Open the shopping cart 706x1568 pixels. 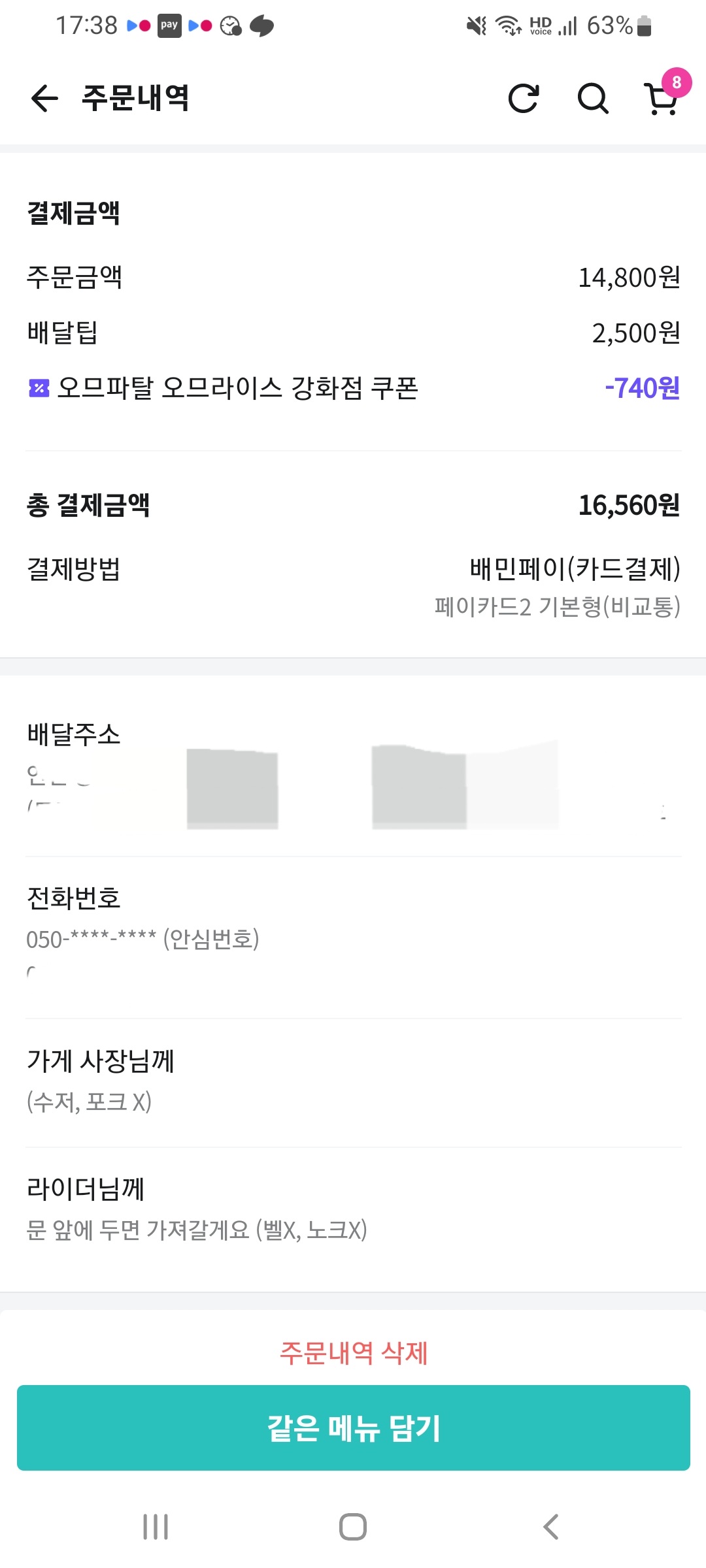coord(660,101)
